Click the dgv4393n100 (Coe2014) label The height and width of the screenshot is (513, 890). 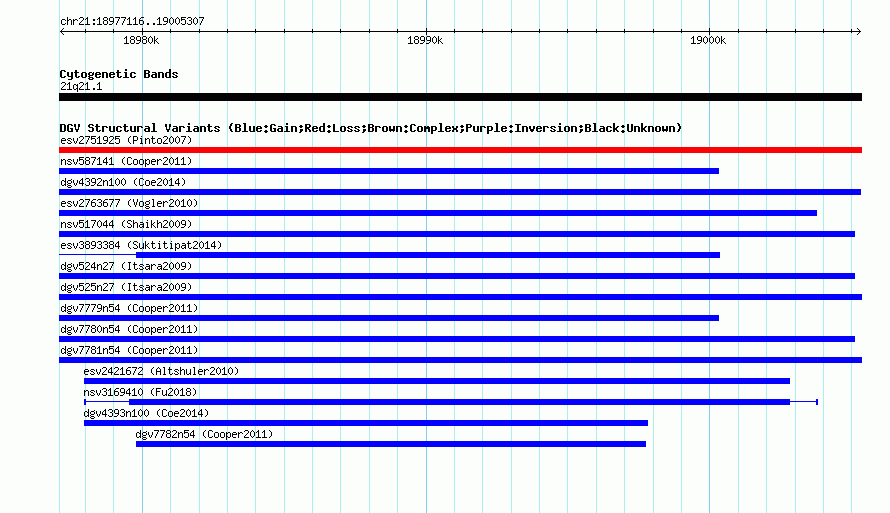[x=146, y=413]
